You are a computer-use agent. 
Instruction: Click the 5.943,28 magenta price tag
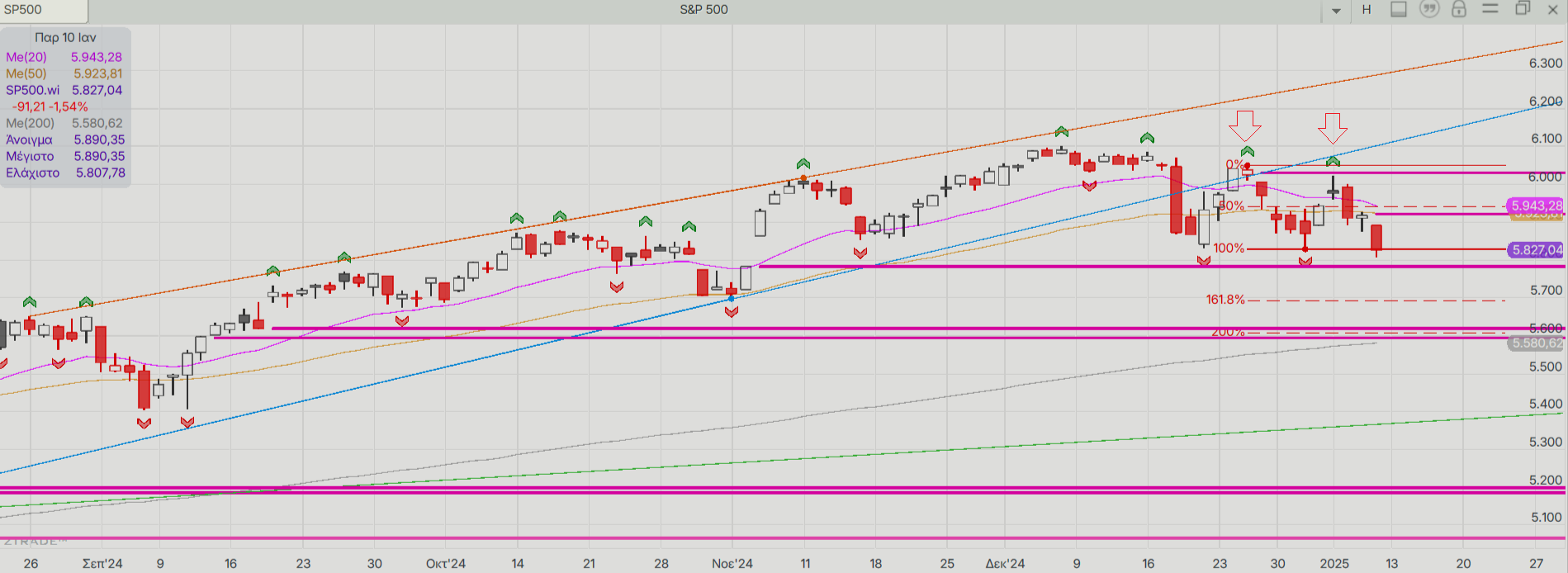(x=1536, y=206)
